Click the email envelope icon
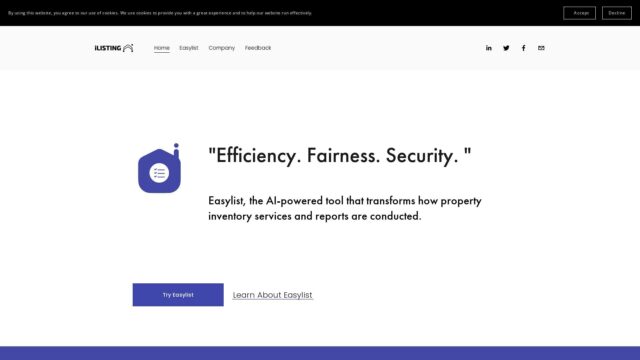This screenshot has height=360, width=640. tap(541, 48)
